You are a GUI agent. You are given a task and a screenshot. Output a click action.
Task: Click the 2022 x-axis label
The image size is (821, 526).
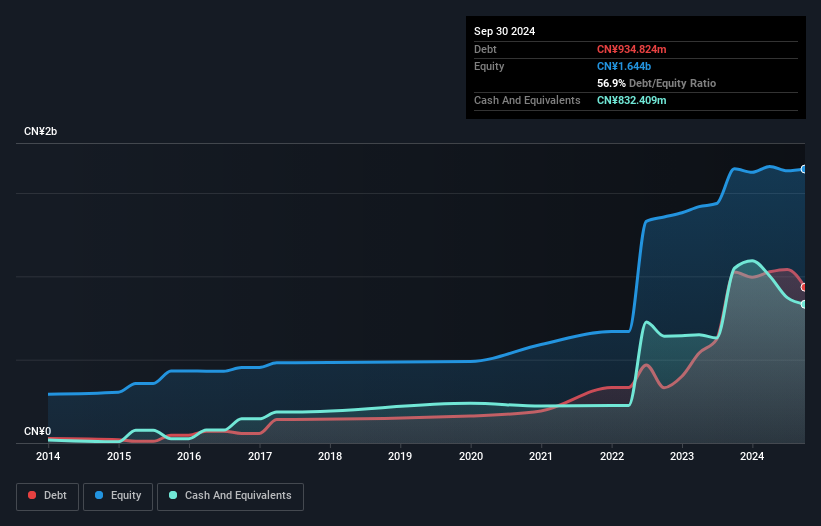coord(612,456)
